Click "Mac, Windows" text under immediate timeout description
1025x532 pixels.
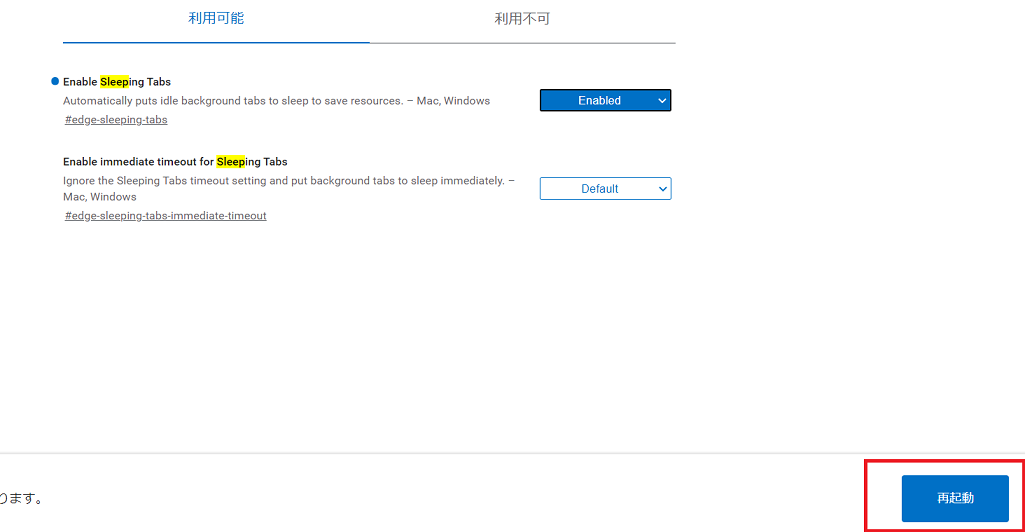click(x=99, y=197)
